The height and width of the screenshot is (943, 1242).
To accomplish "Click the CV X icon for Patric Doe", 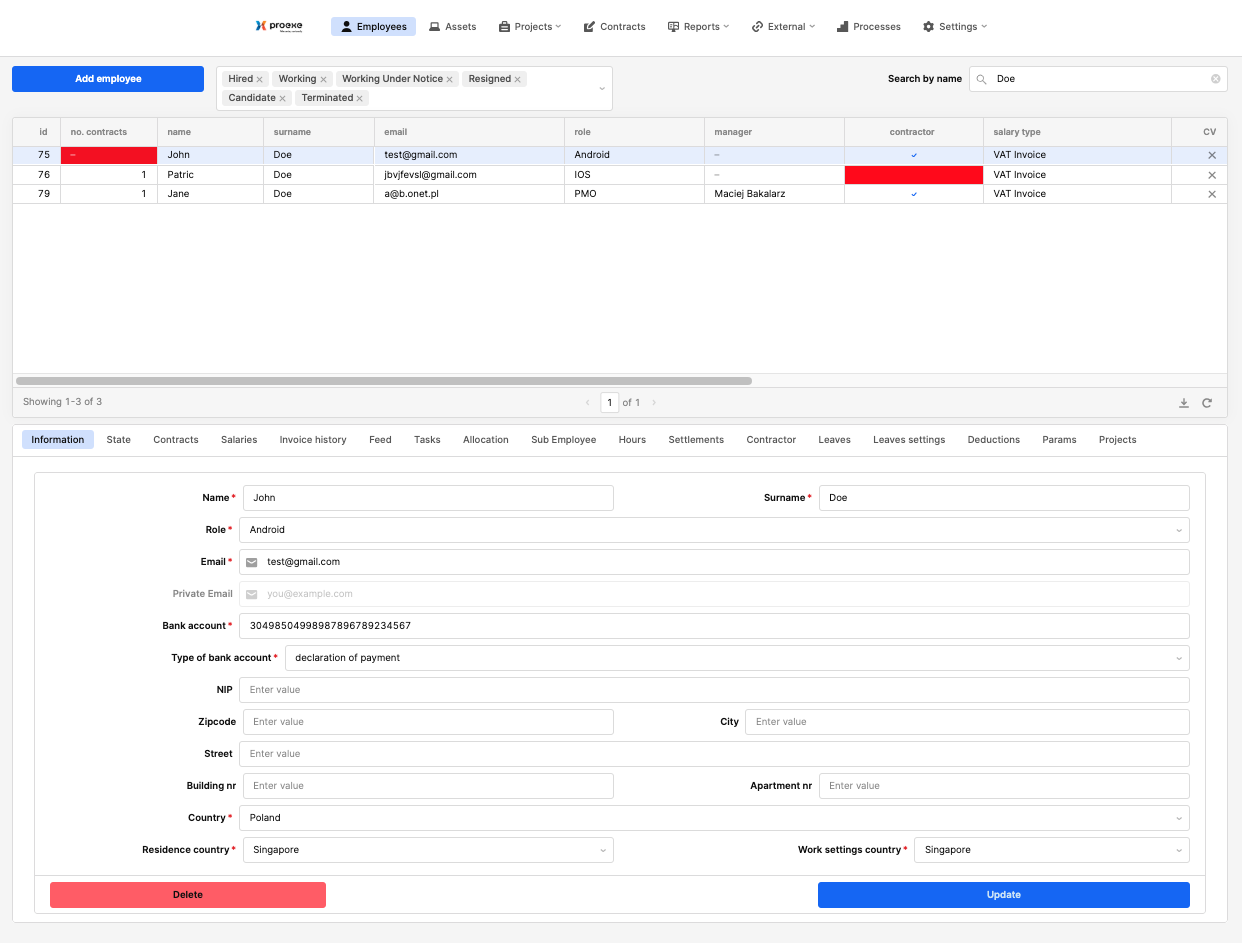I will coord(1212,175).
